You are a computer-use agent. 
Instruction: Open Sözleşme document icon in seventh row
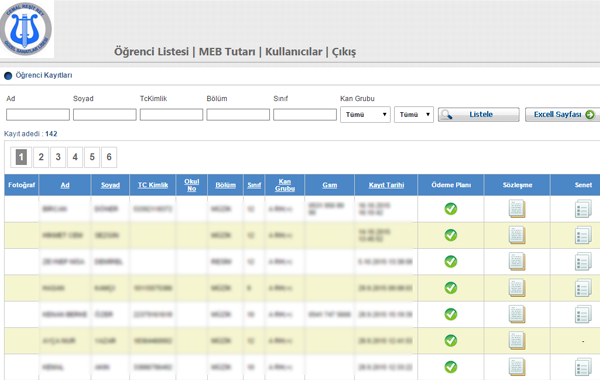pos(517,367)
